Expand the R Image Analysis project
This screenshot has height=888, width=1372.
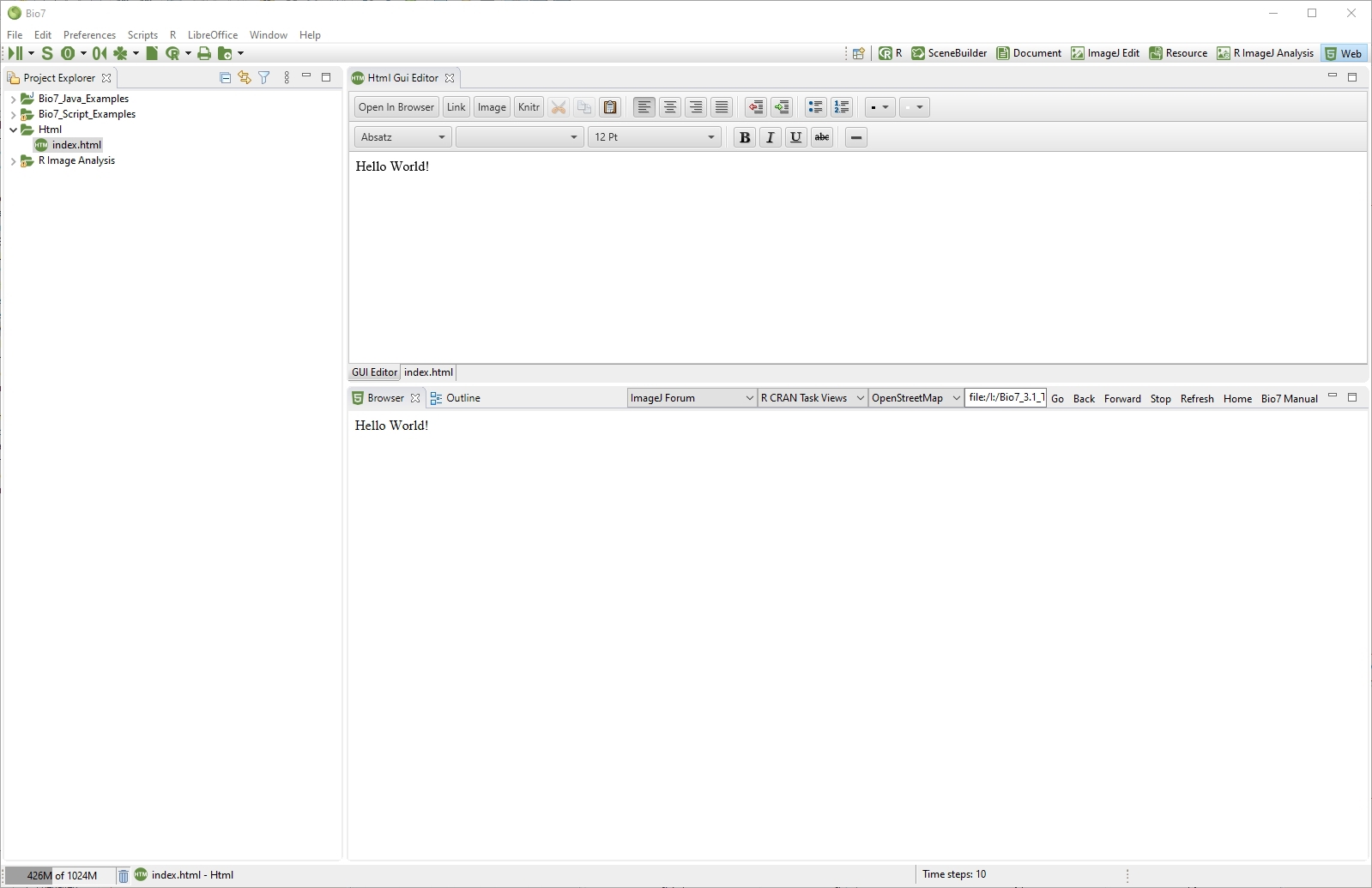[13, 161]
